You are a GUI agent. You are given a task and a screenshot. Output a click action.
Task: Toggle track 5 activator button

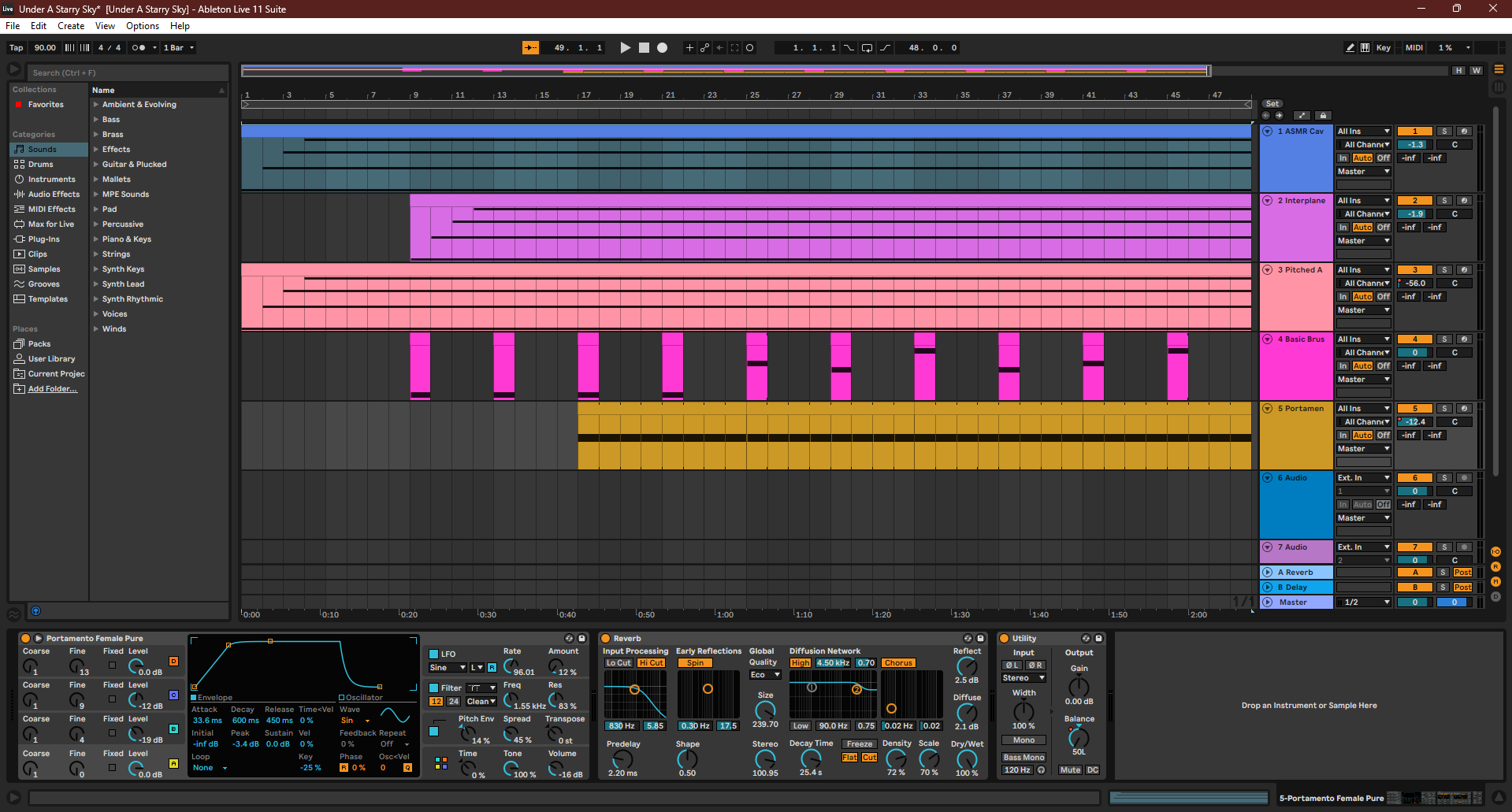[1415, 409]
